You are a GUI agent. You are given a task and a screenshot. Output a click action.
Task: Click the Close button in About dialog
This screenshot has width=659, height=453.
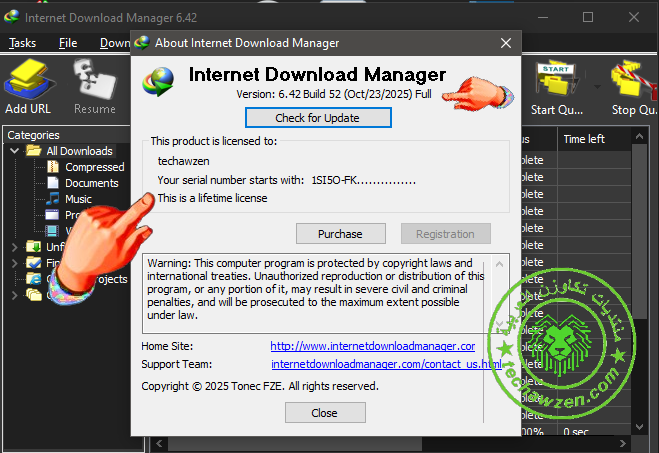point(325,413)
